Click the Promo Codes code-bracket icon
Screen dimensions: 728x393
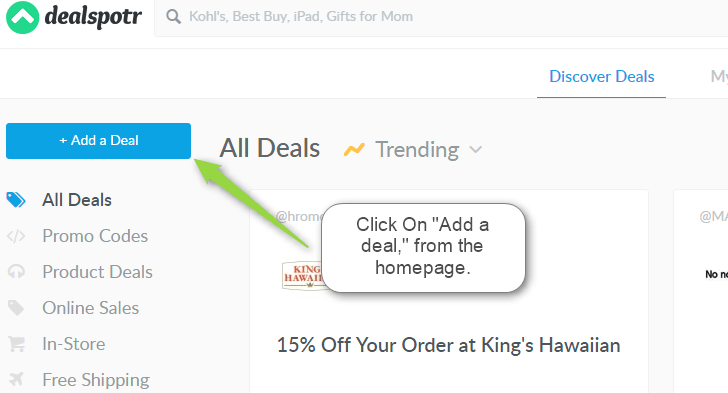pos(16,236)
